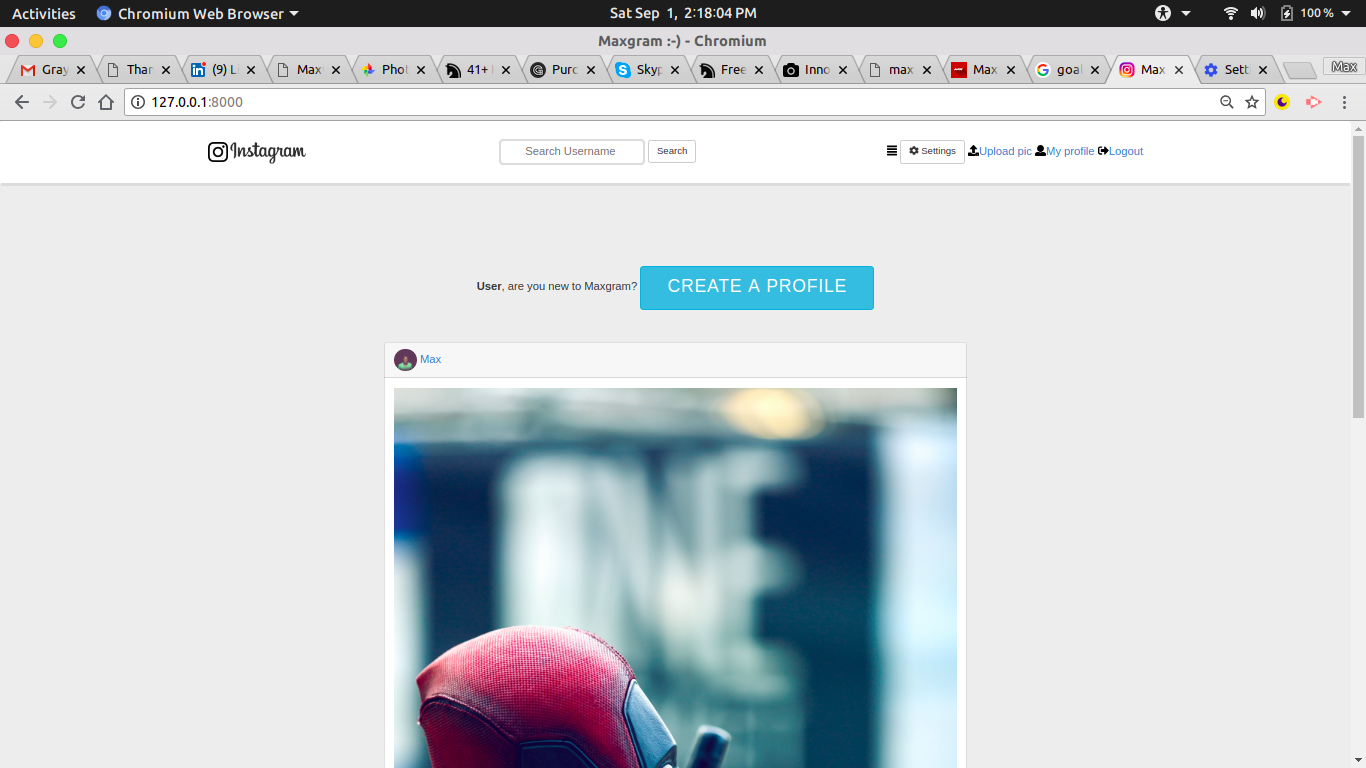The height and width of the screenshot is (768, 1366).
Task: Click the zoom magnifier icon in address bar
Action: point(1227,102)
